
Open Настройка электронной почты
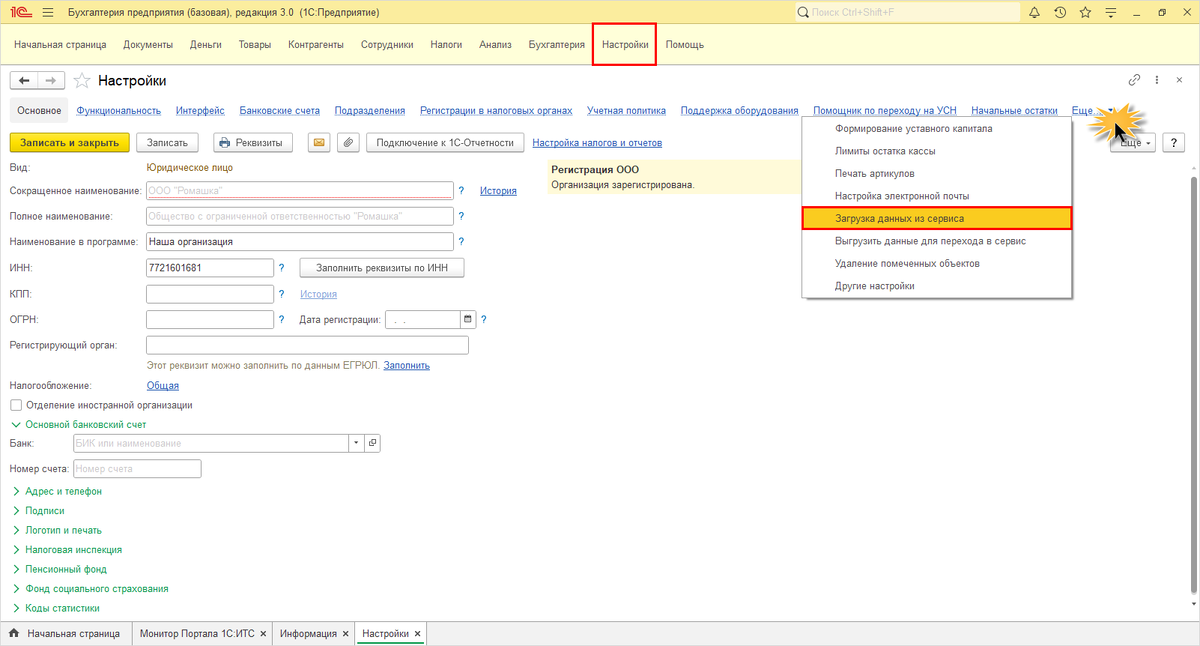click(937, 196)
